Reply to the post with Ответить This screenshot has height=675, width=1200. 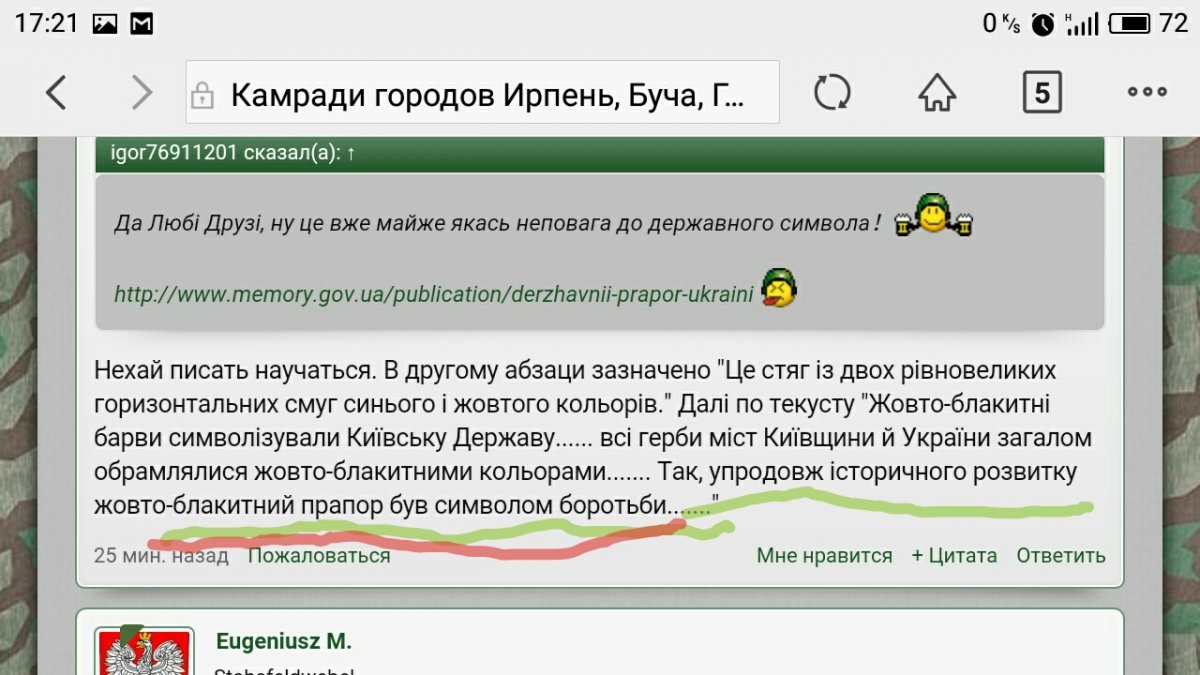pyautogui.click(x=1061, y=555)
